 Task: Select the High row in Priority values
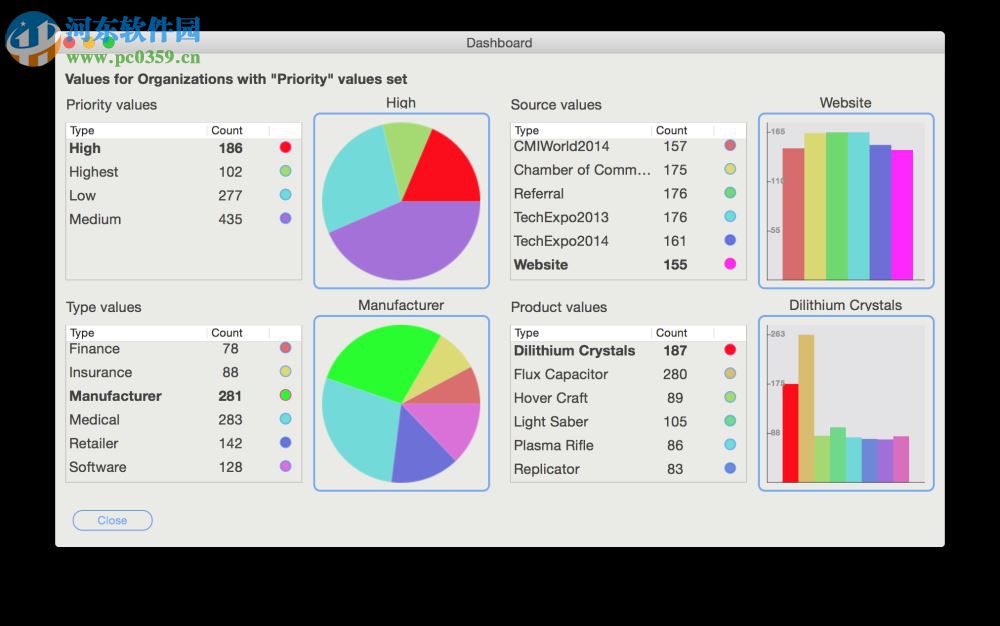click(150, 147)
